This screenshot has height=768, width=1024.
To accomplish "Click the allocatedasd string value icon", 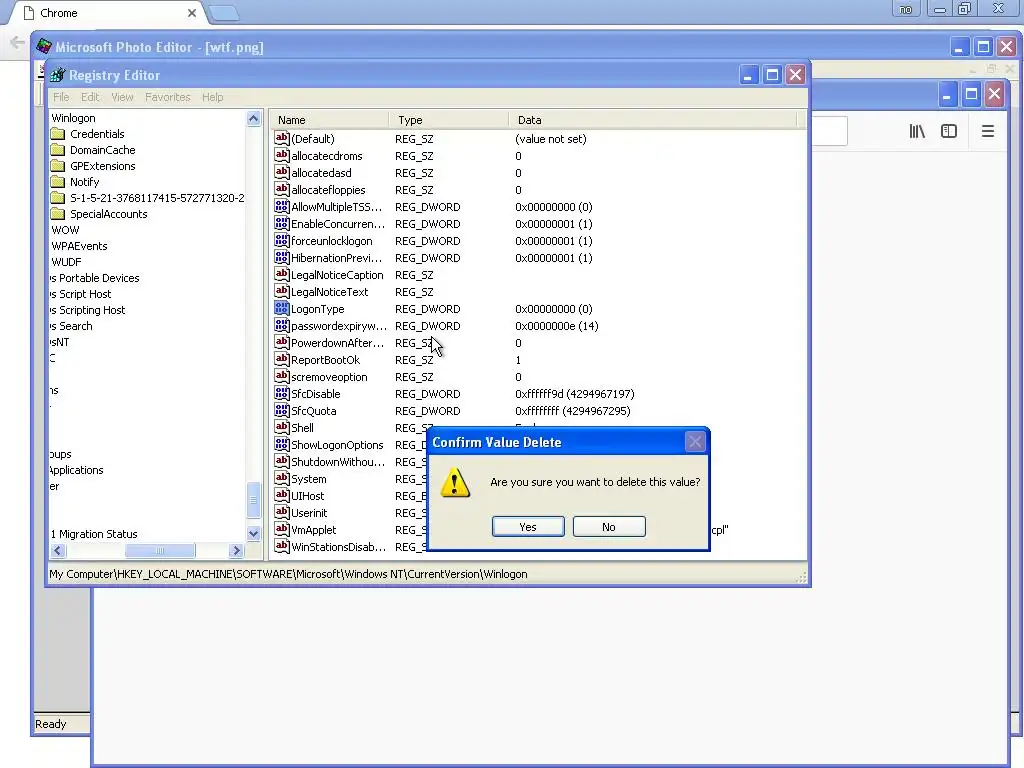I will [x=281, y=172].
